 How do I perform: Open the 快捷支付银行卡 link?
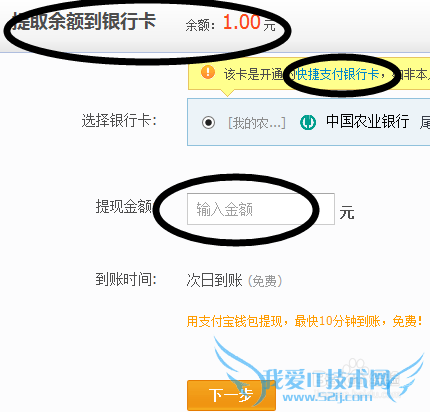tap(337, 74)
